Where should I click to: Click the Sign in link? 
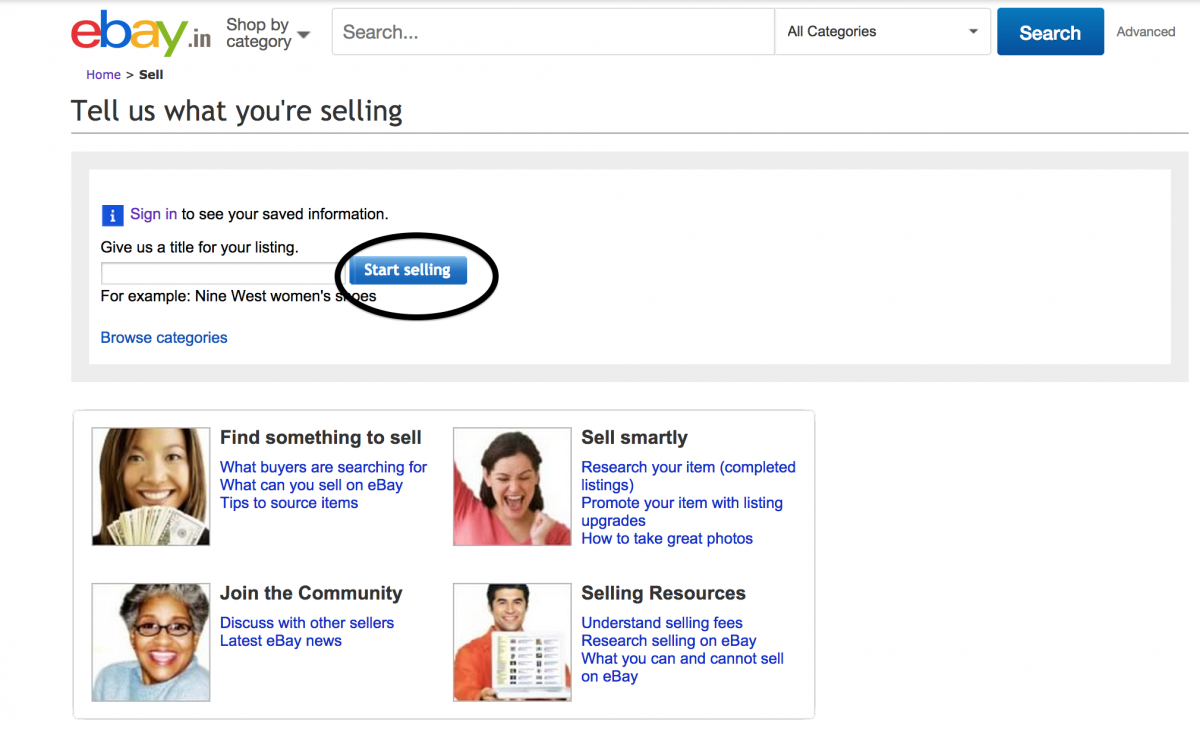pyautogui.click(x=153, y=214)
